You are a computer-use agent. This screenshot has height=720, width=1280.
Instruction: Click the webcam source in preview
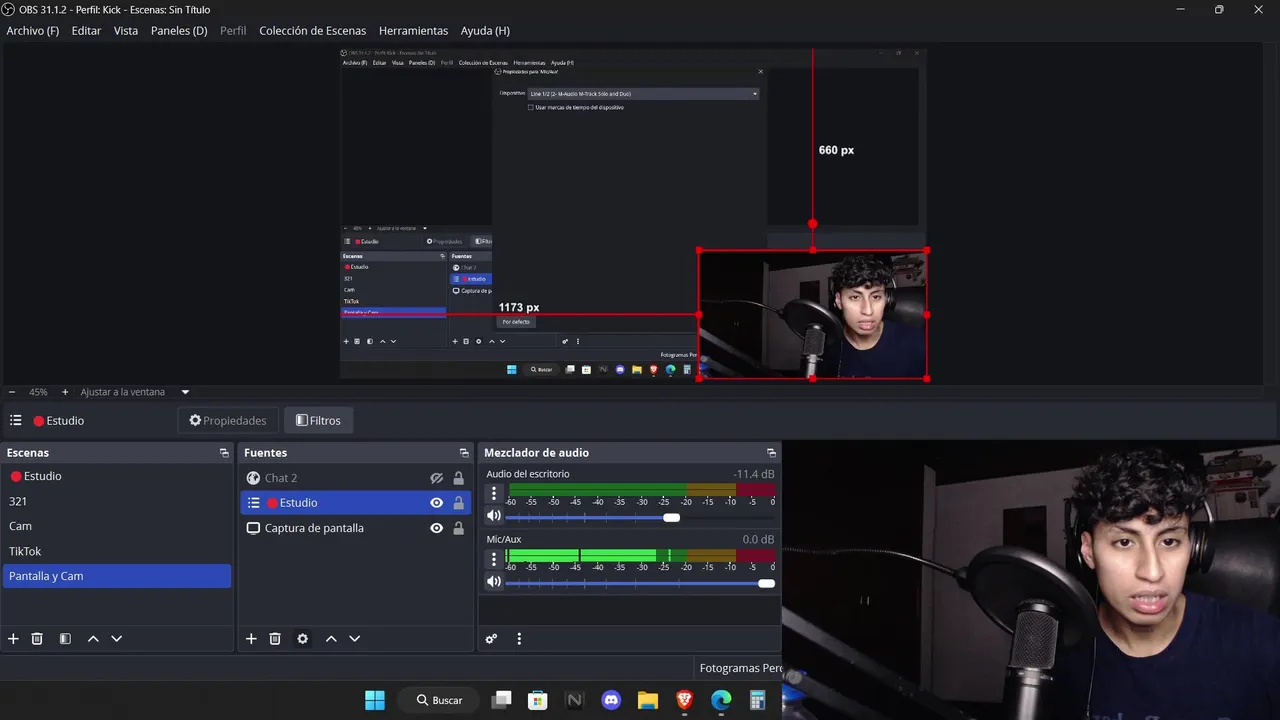tap(812, 314)
